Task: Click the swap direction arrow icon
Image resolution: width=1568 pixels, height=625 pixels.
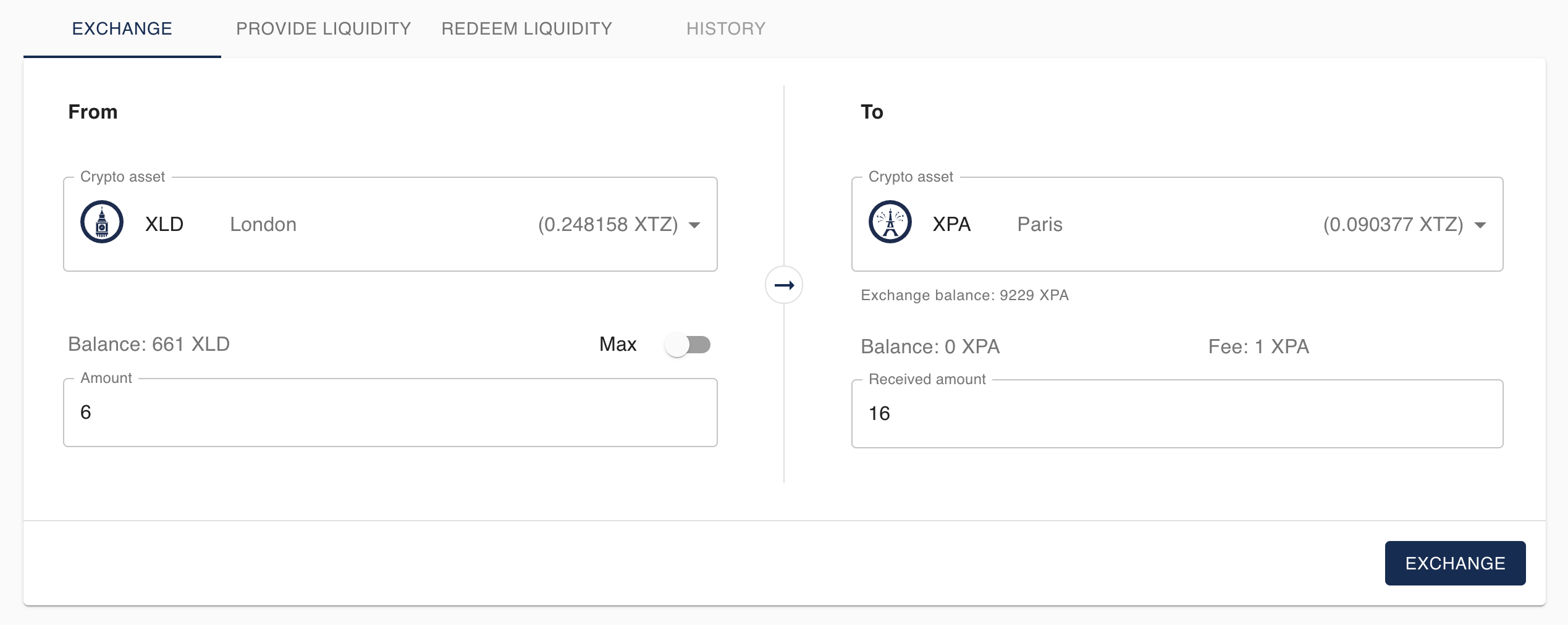Action: click(x=784, y=285)
